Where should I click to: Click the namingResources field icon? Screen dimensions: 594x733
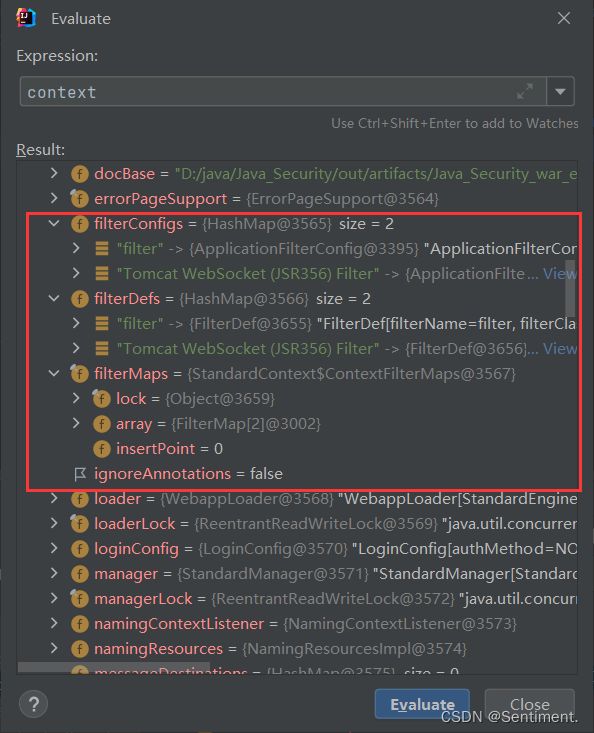coord(80,649)
